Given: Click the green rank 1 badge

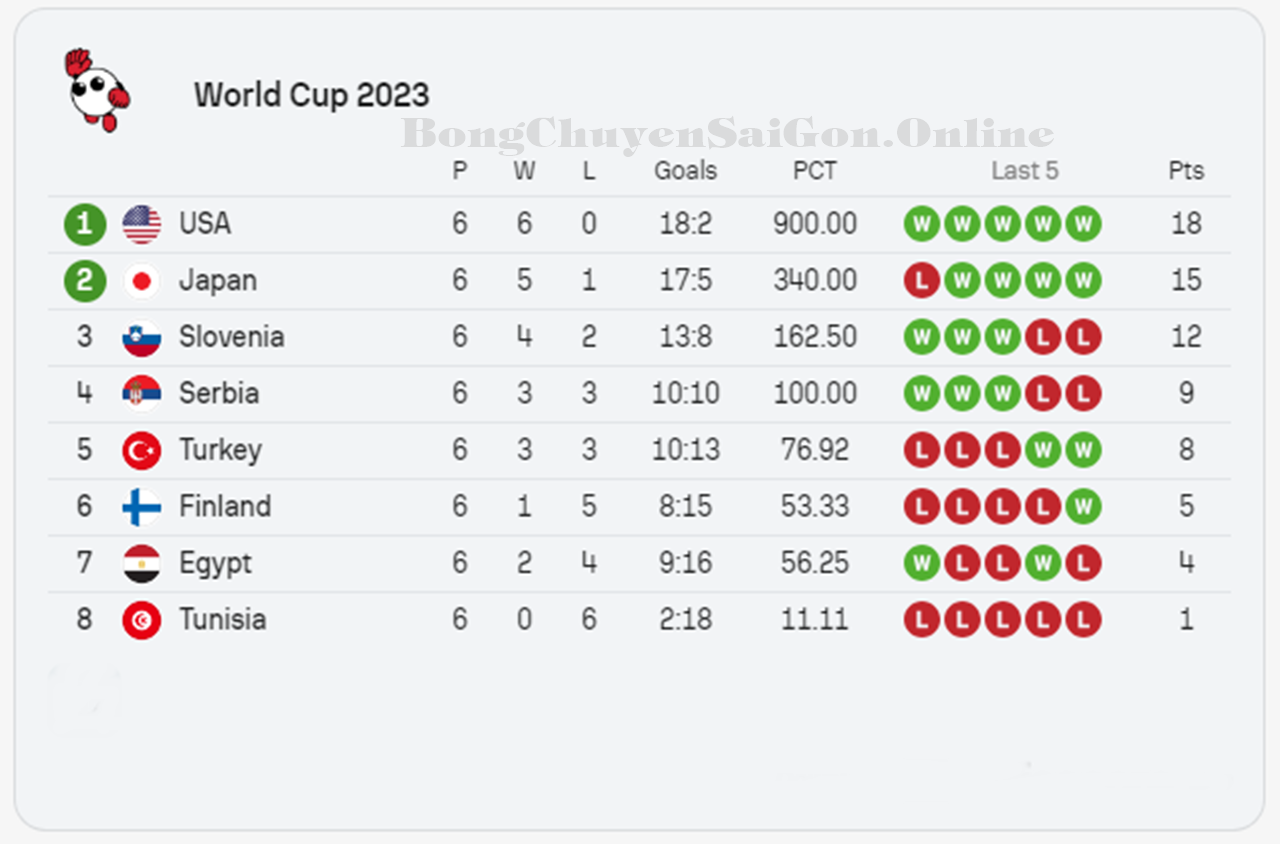Looking at the screenshot, I should pyautogui.click(x=85, y=224).
